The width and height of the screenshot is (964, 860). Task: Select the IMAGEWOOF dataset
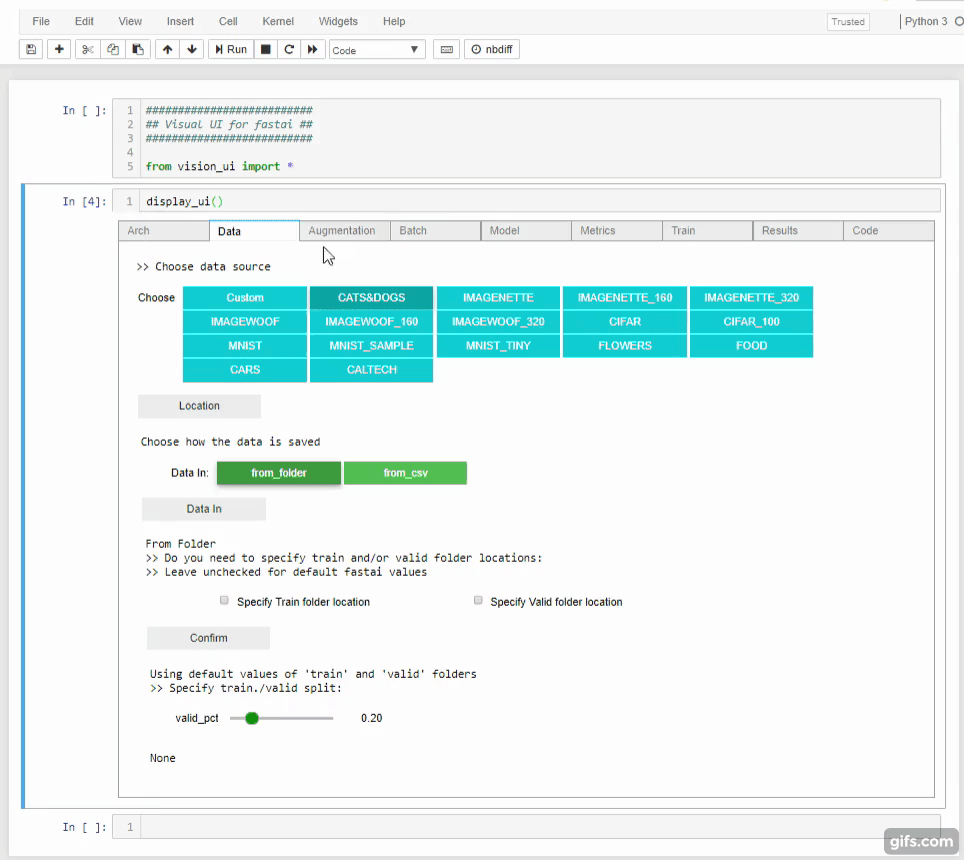coord(245,322)
